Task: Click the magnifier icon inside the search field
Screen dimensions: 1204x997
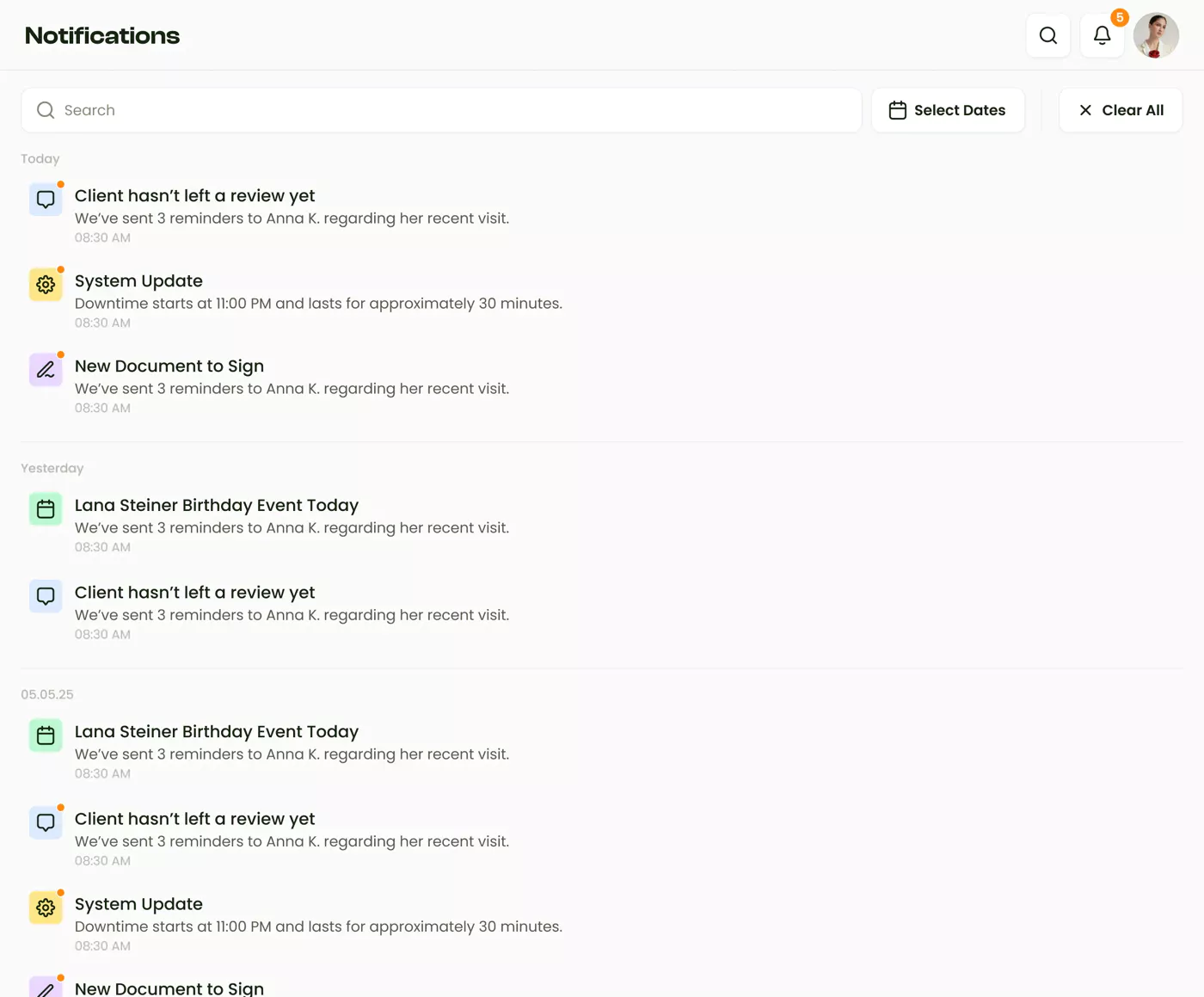Action: point(45,110)
